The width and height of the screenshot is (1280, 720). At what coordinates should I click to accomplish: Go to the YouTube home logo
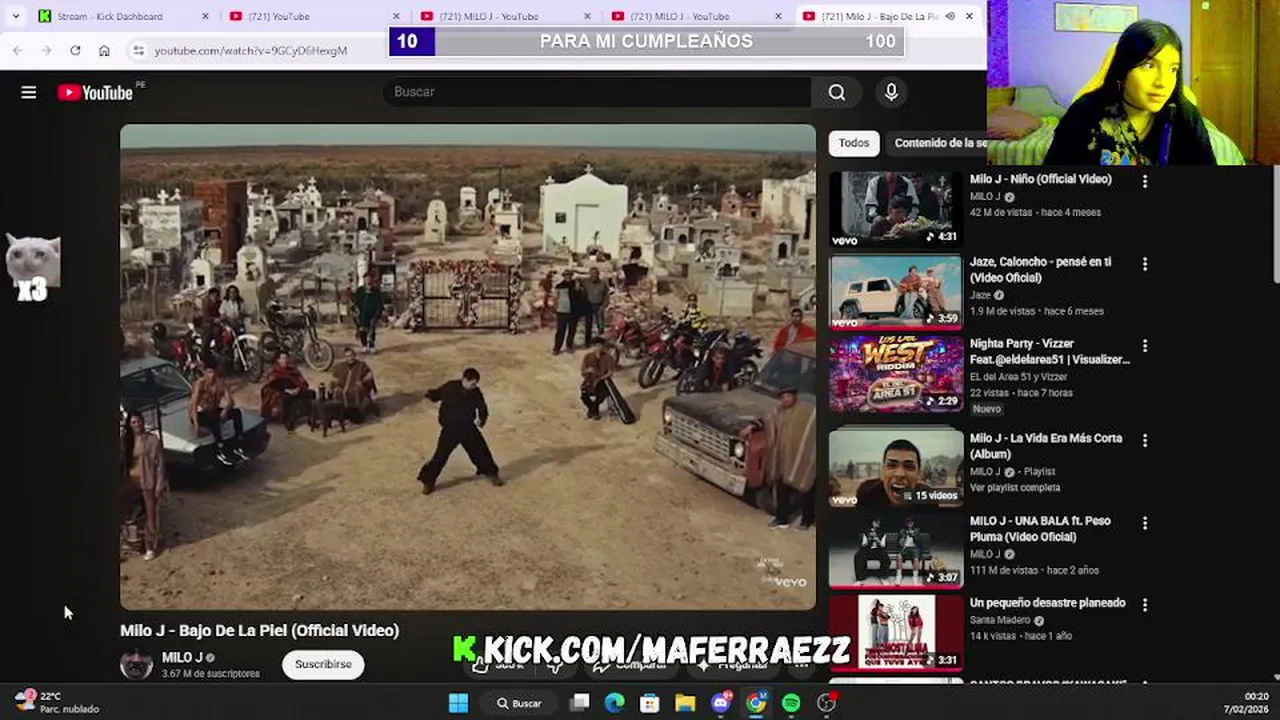[x=95, y=92]
